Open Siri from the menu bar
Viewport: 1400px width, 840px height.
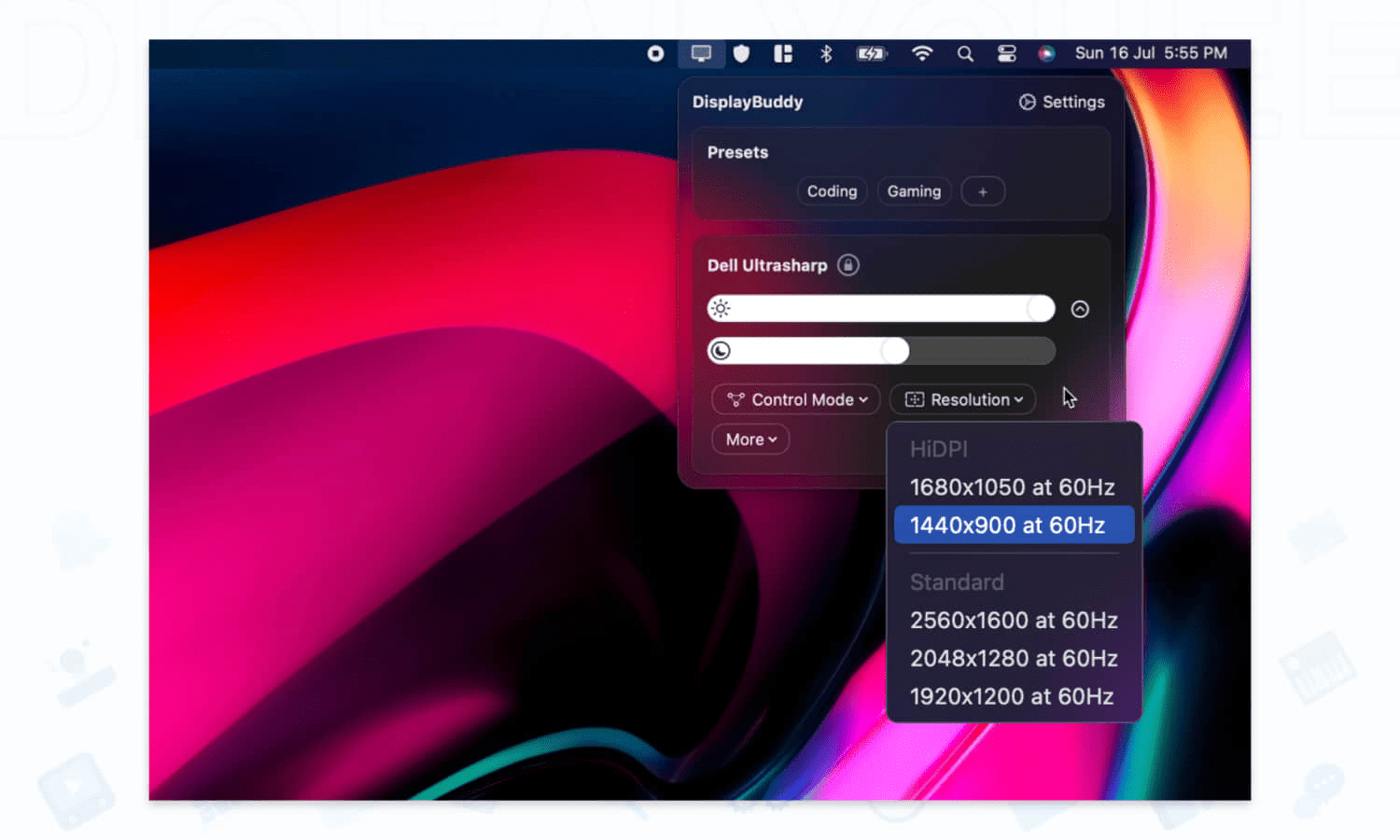click(x=1046, y=54)
